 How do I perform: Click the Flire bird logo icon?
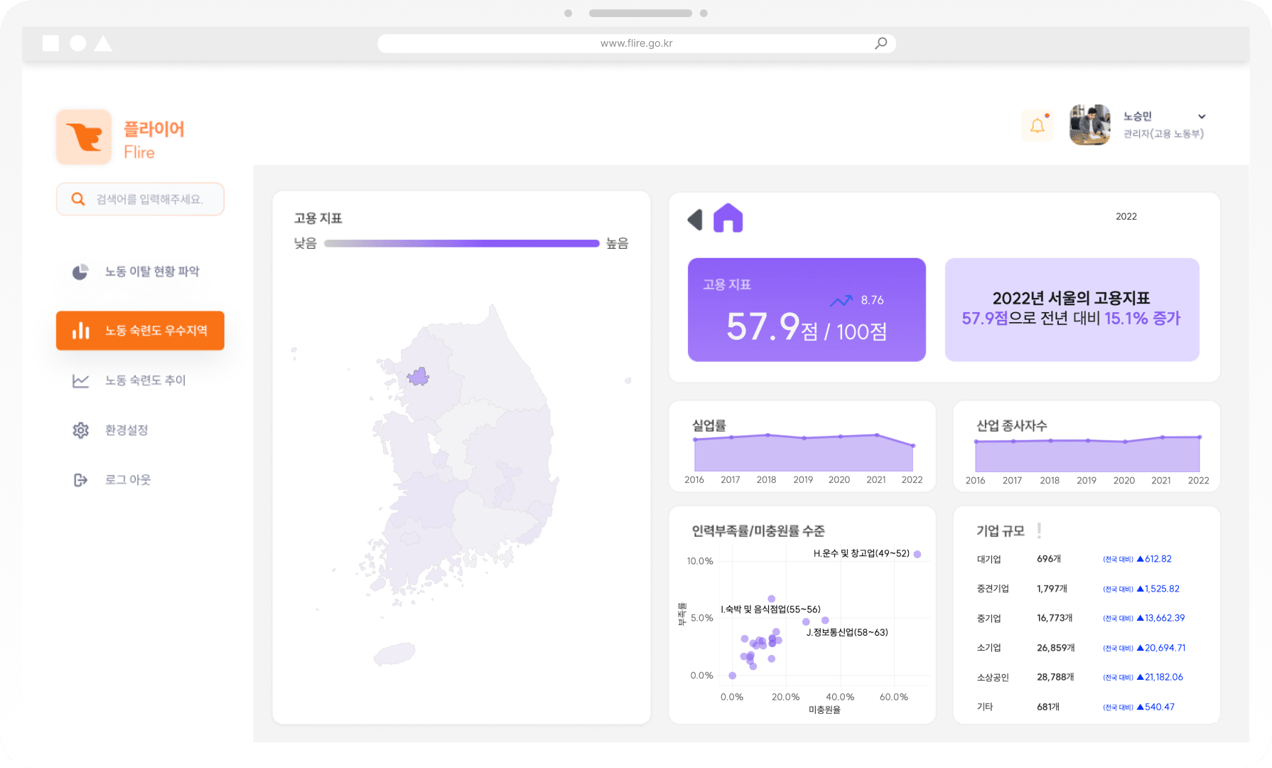coord(83,137)
